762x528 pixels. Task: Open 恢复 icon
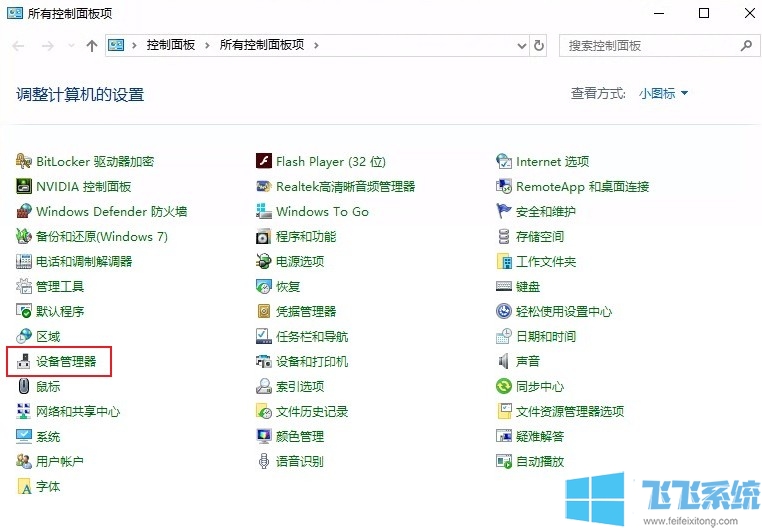pyautogui.click(x=264, y=286)
